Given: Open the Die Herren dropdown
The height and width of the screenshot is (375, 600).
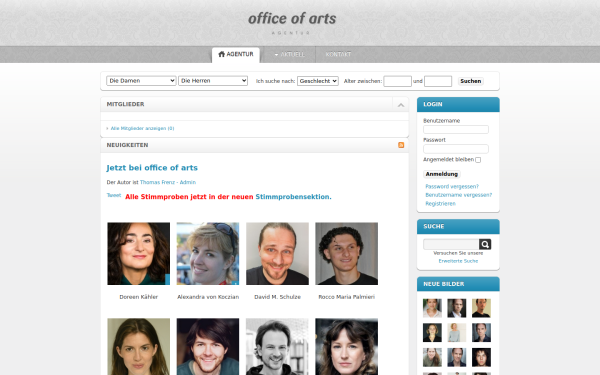Looking at the screenshot, I should coord(213,81).
